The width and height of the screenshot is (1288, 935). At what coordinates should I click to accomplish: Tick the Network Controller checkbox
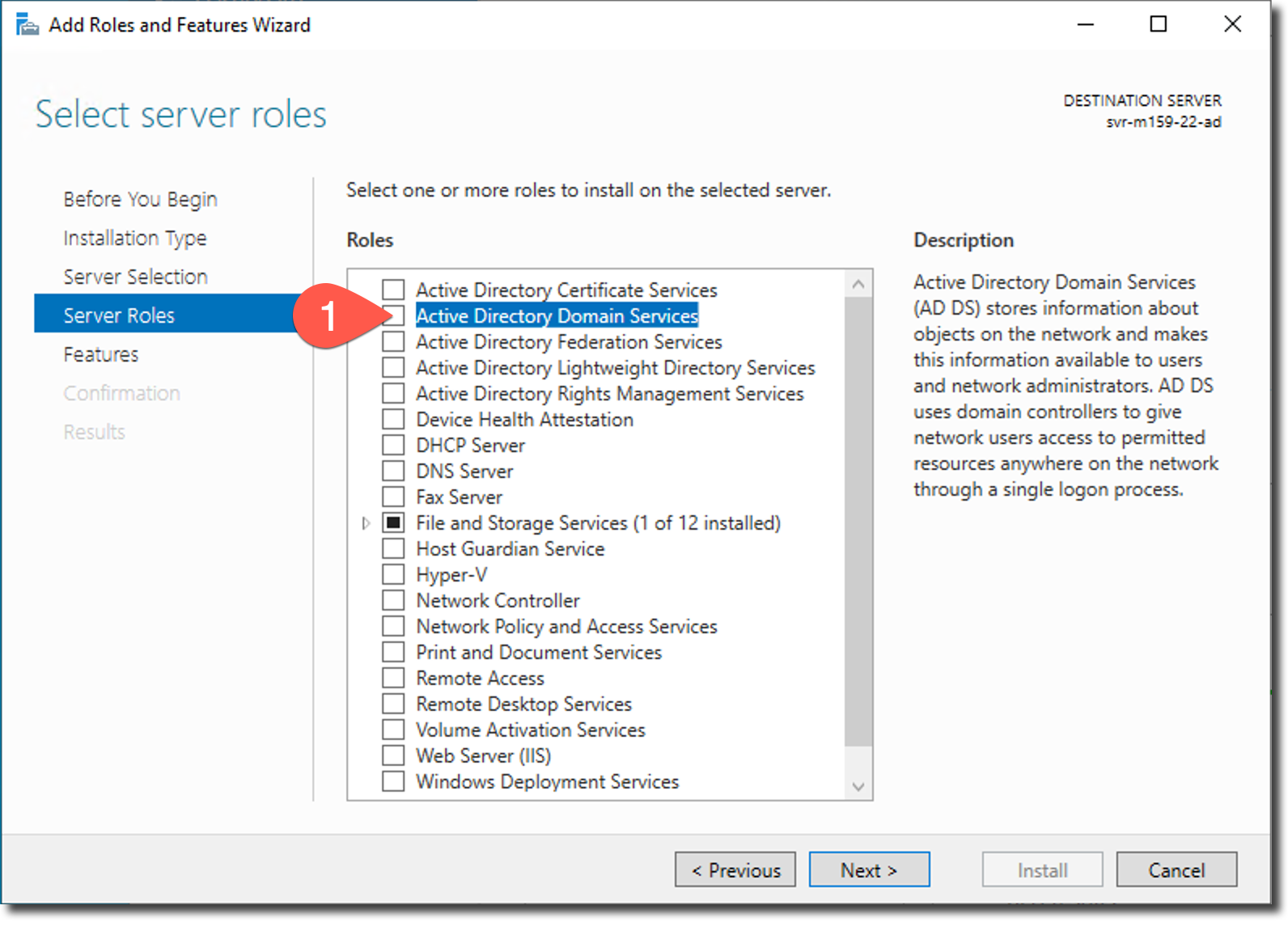click(393, 600)
